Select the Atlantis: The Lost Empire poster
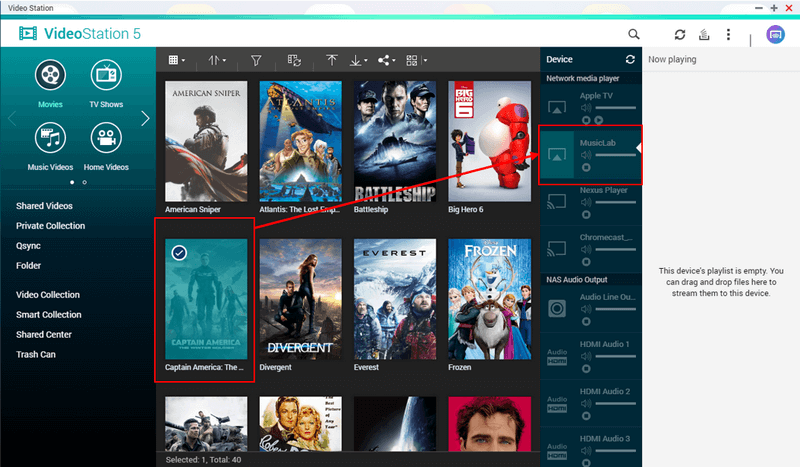This screenshot has height=467, width=800. (301, 141)
